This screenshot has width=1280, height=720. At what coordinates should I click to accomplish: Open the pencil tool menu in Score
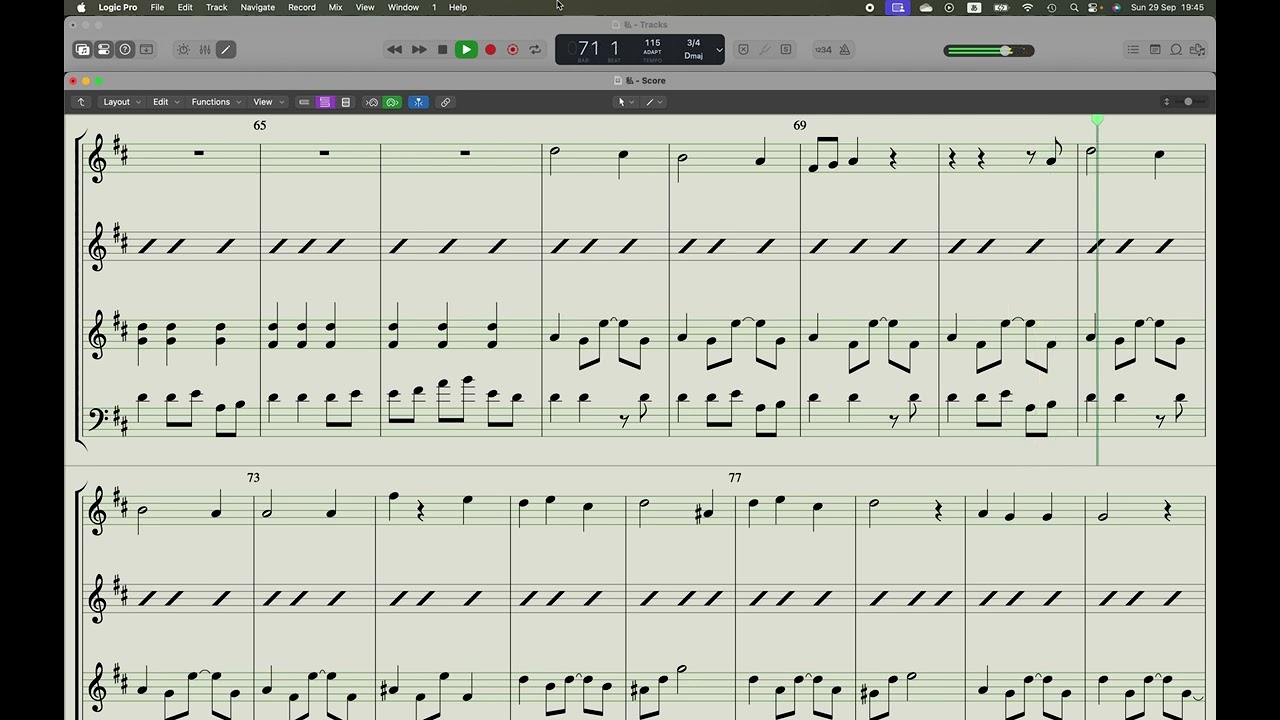(653, 102)
